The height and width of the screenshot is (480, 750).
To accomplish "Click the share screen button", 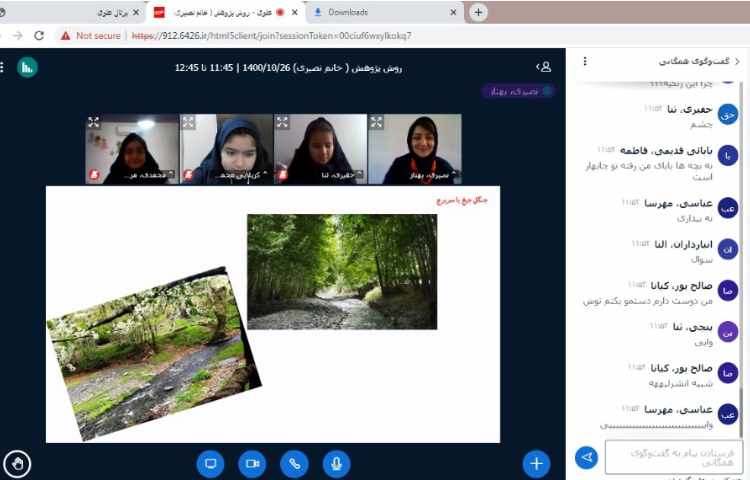I will pos(210,463).
